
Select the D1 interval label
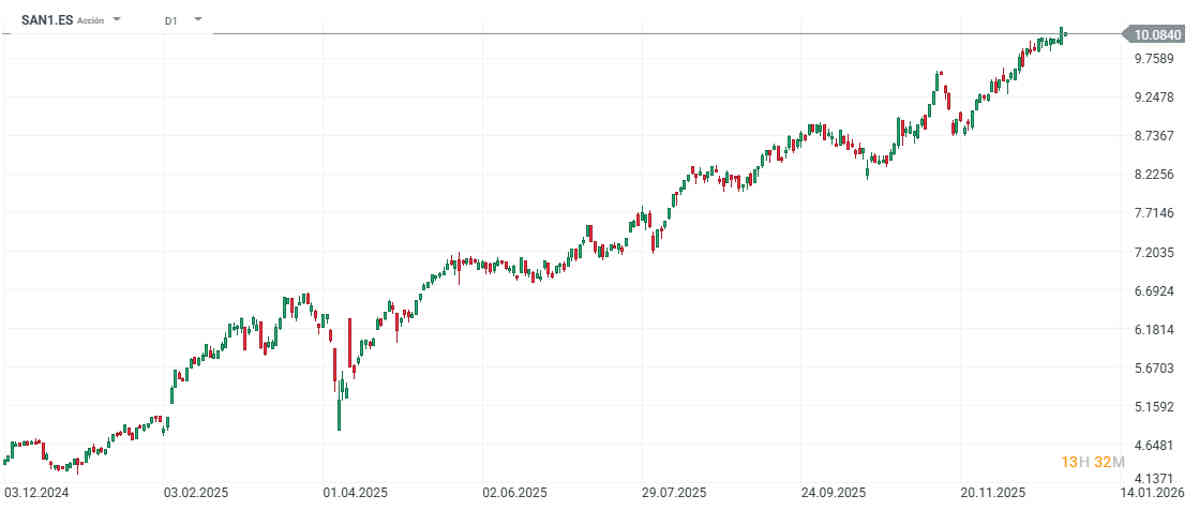[171, 19]
